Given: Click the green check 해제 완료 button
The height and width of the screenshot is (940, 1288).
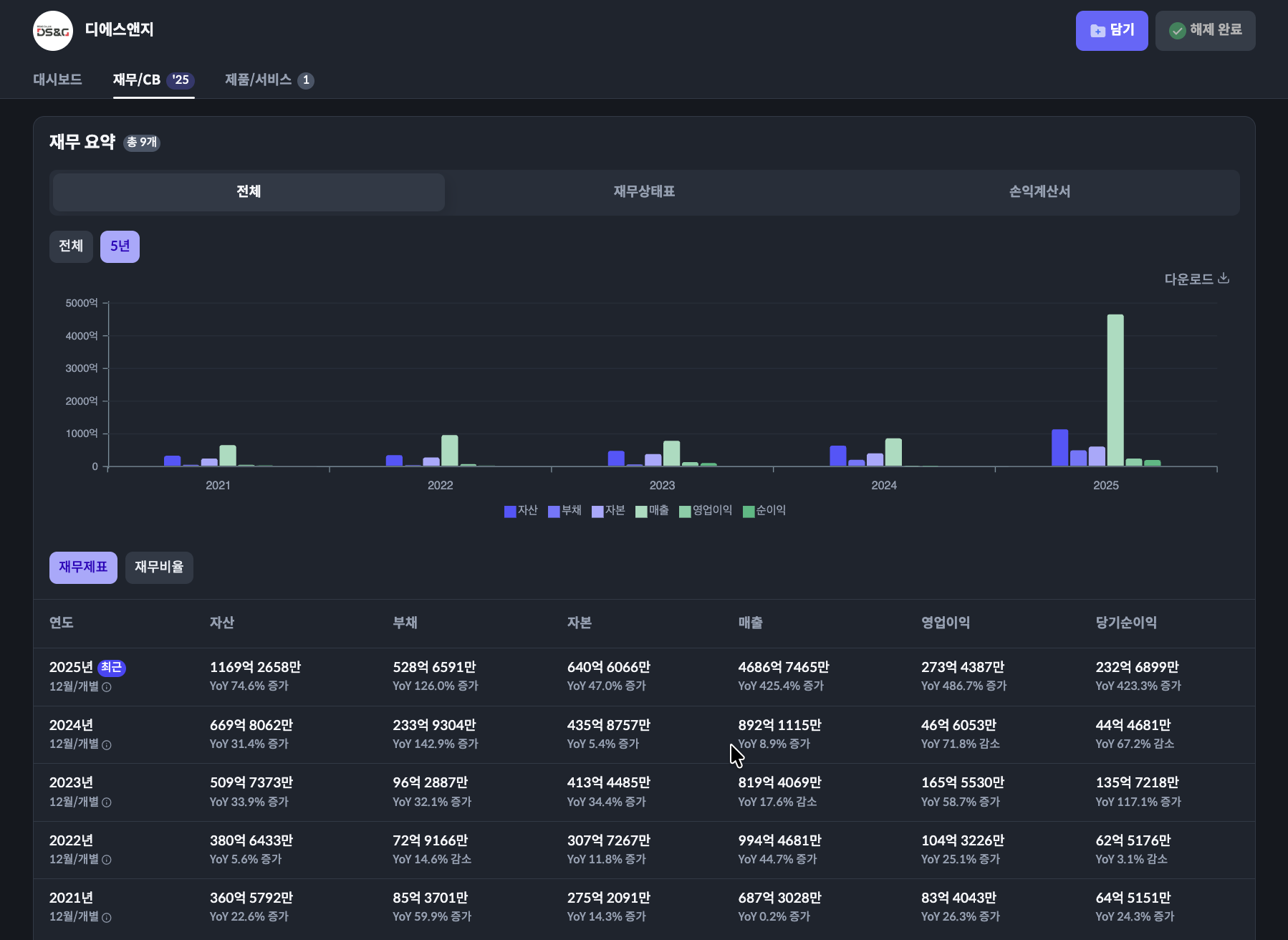Looking at the screenshot, I should (1205, 31).
